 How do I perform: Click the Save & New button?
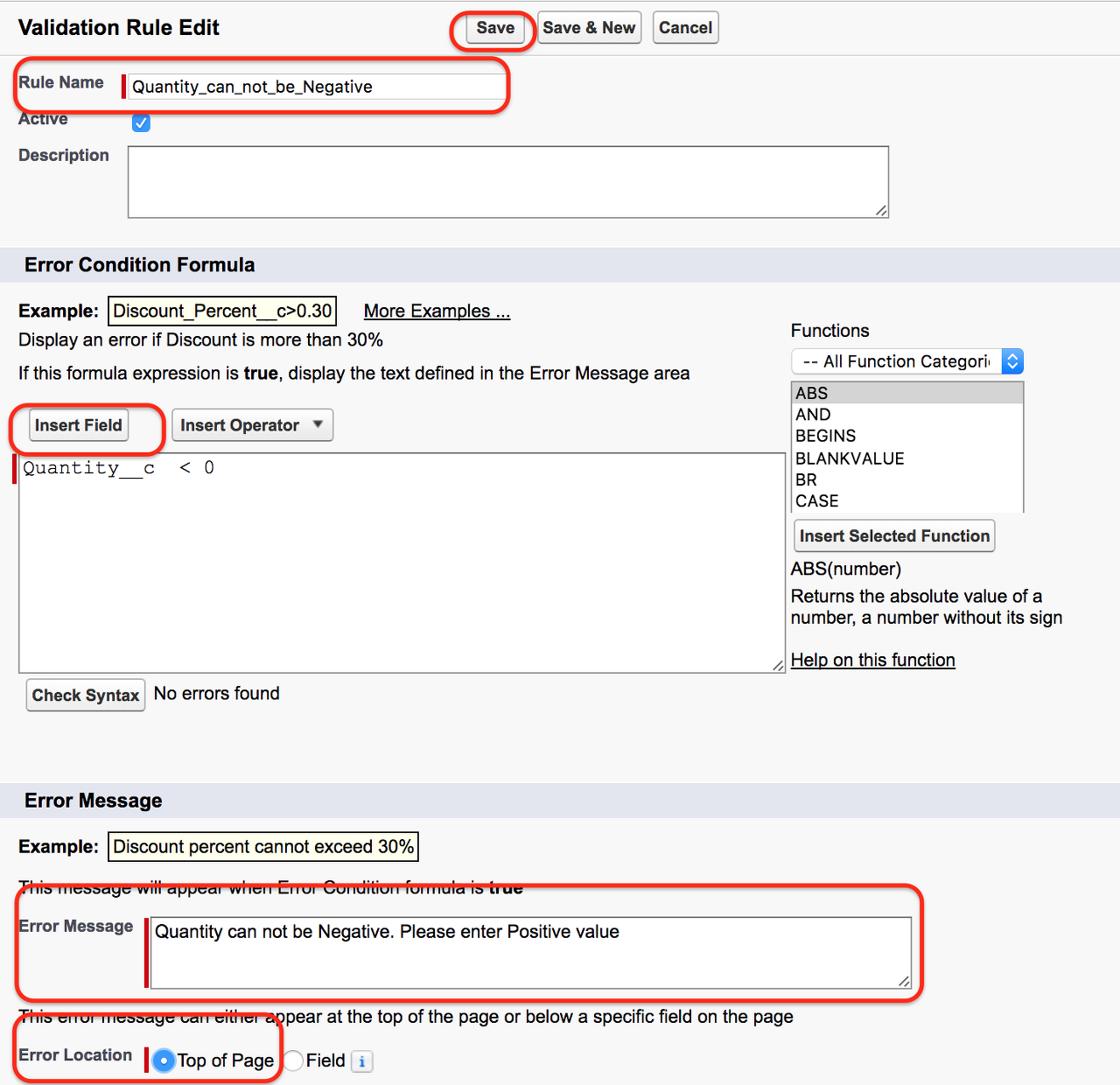[x=589, y=28]
